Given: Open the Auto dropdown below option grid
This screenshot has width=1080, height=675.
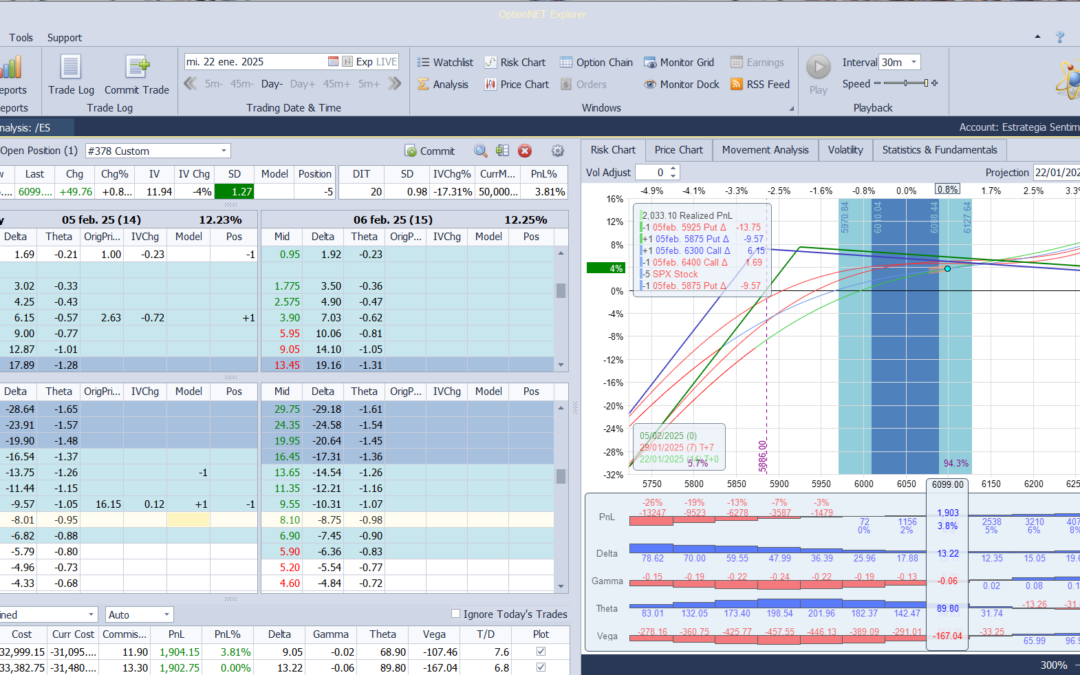Looking at the screenshot, I should [x=167, y=614].
